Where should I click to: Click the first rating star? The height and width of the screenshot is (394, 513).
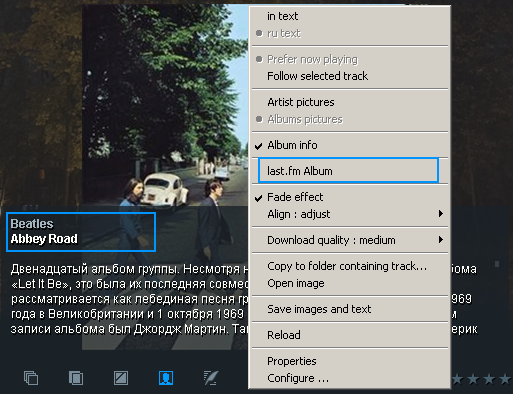pos(457,379)
